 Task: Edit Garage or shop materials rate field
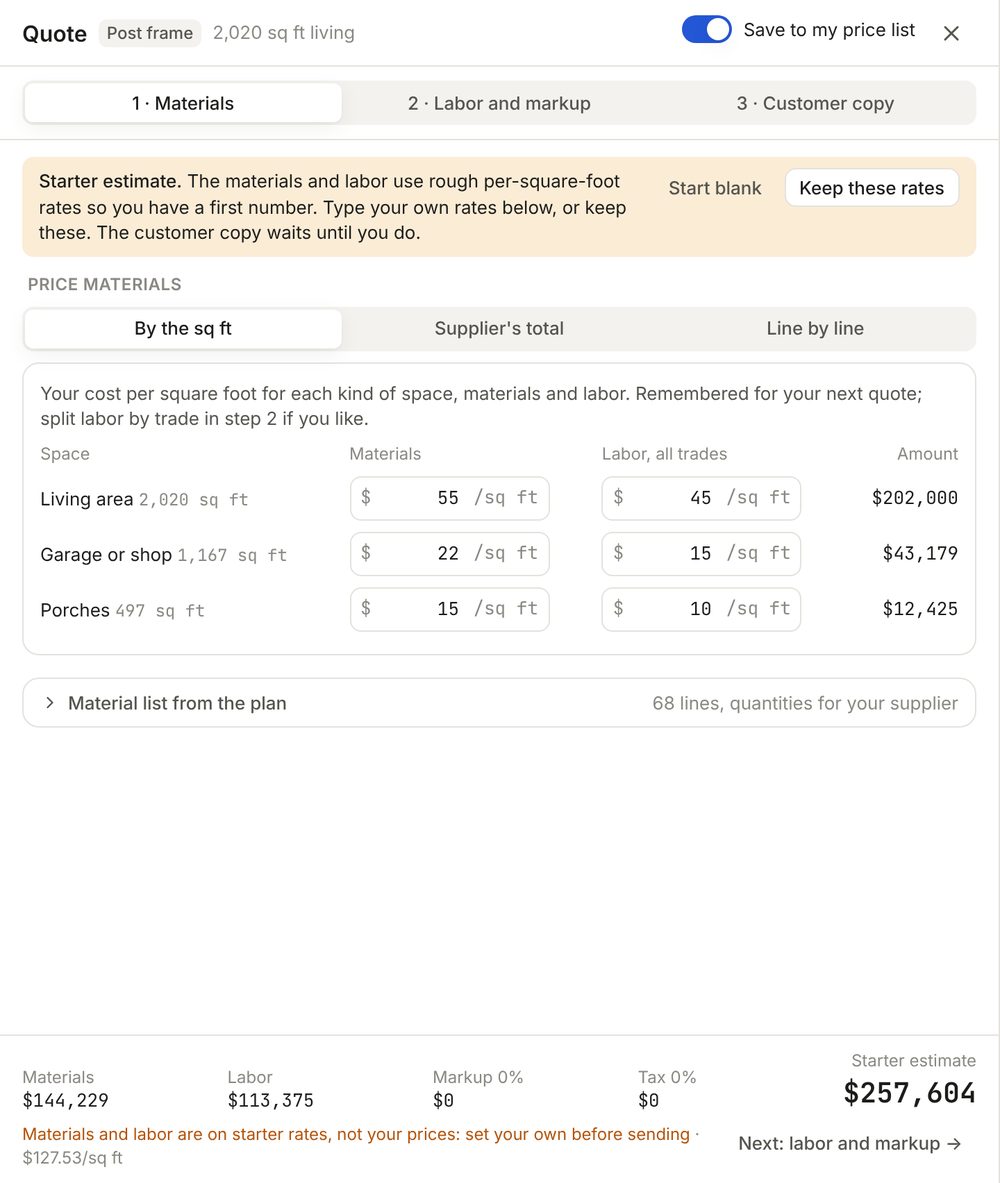click(450, 554)
